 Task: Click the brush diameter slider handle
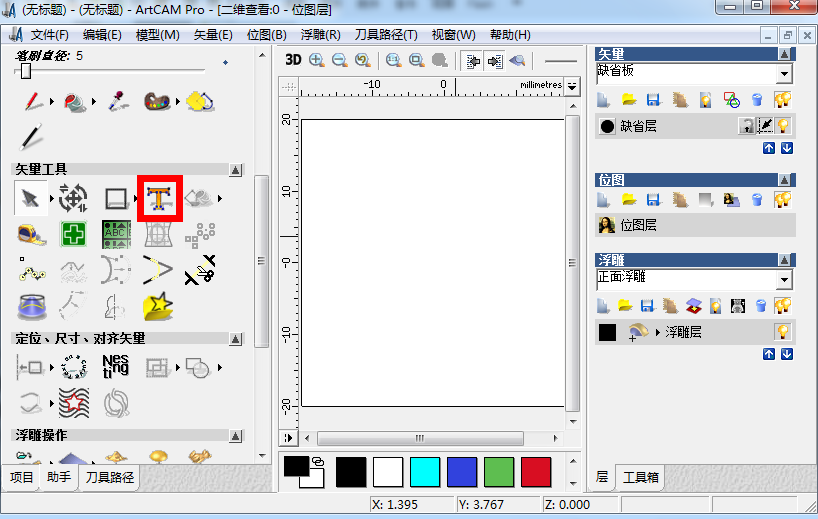click(26, 71)
